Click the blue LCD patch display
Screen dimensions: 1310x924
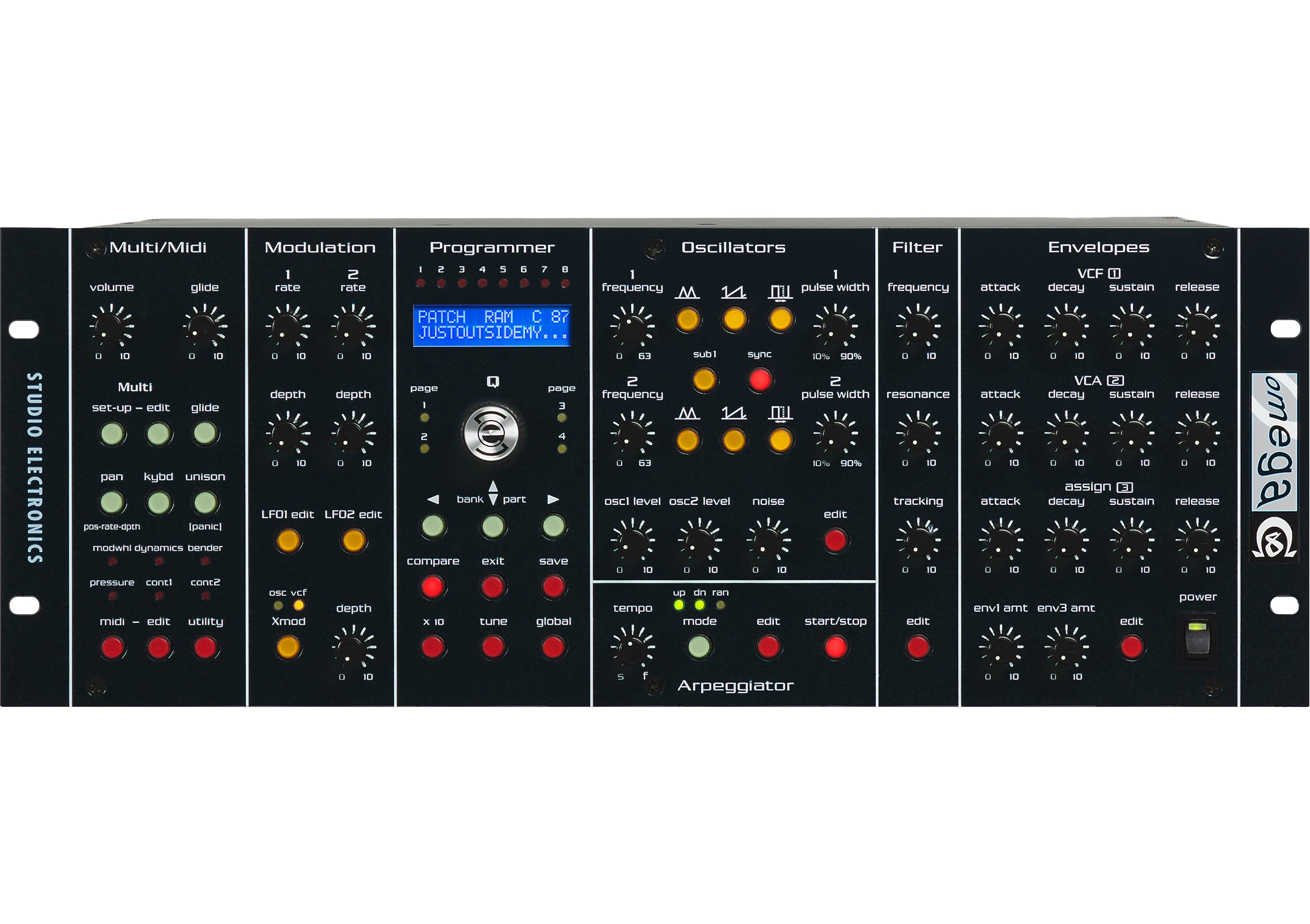[492, 325]
